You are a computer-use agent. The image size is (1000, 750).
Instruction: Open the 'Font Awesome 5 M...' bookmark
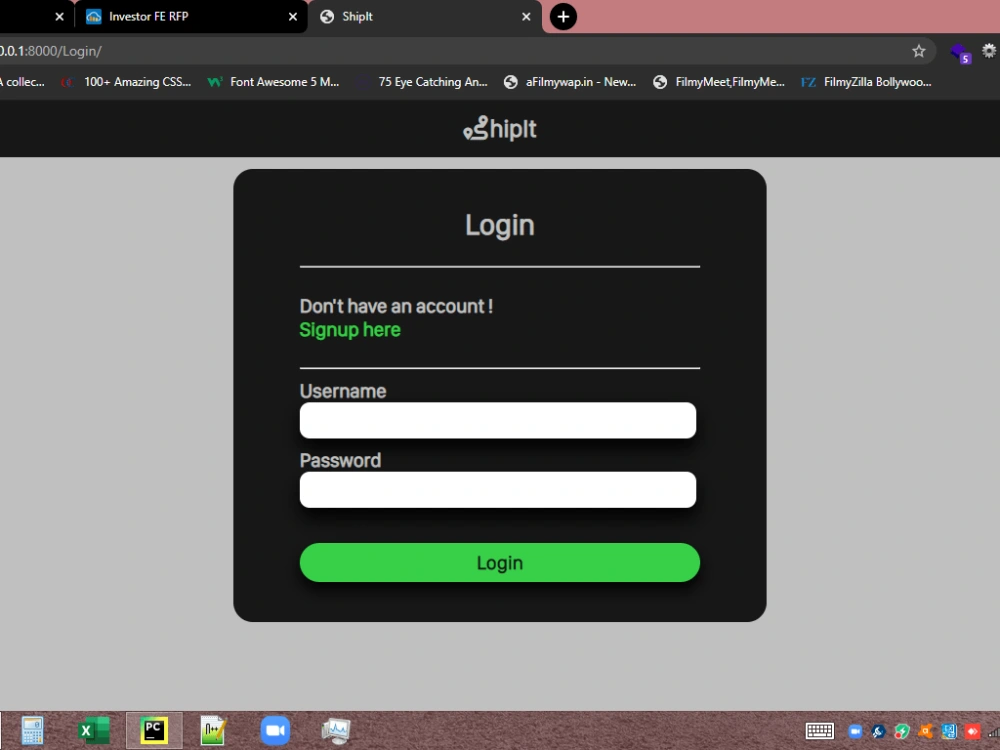(x=274, y=82)
